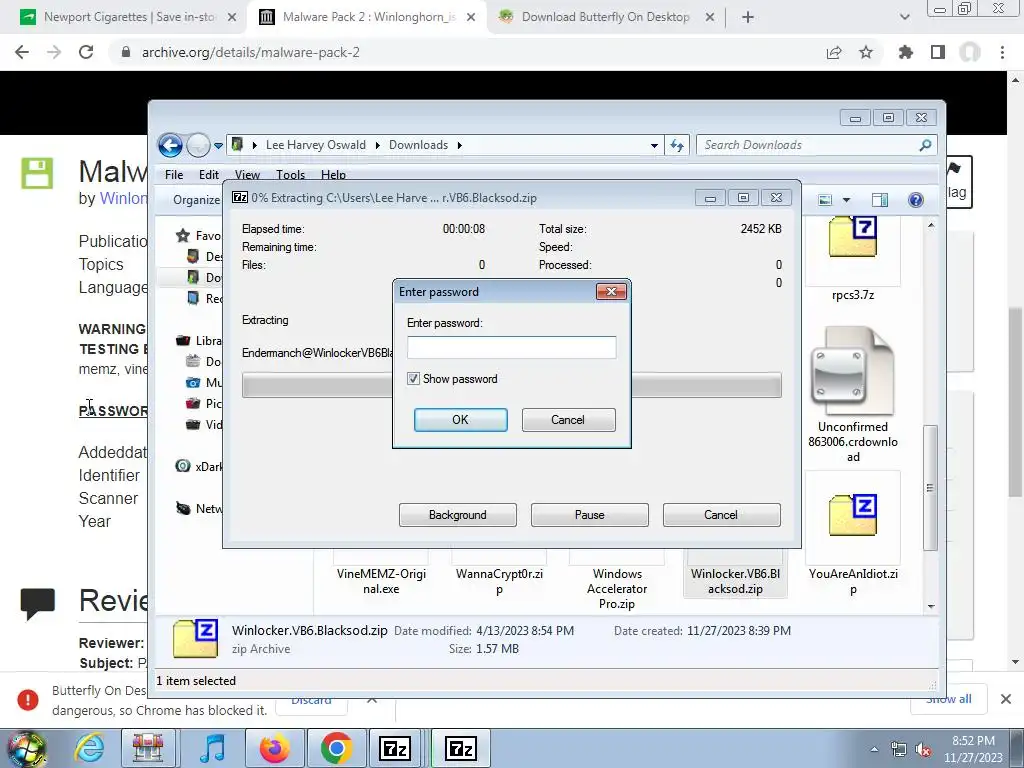Click the muted volume tray icon
Image resolution: width=1024 pixels, height=768 pixels.
click(923, 750)
